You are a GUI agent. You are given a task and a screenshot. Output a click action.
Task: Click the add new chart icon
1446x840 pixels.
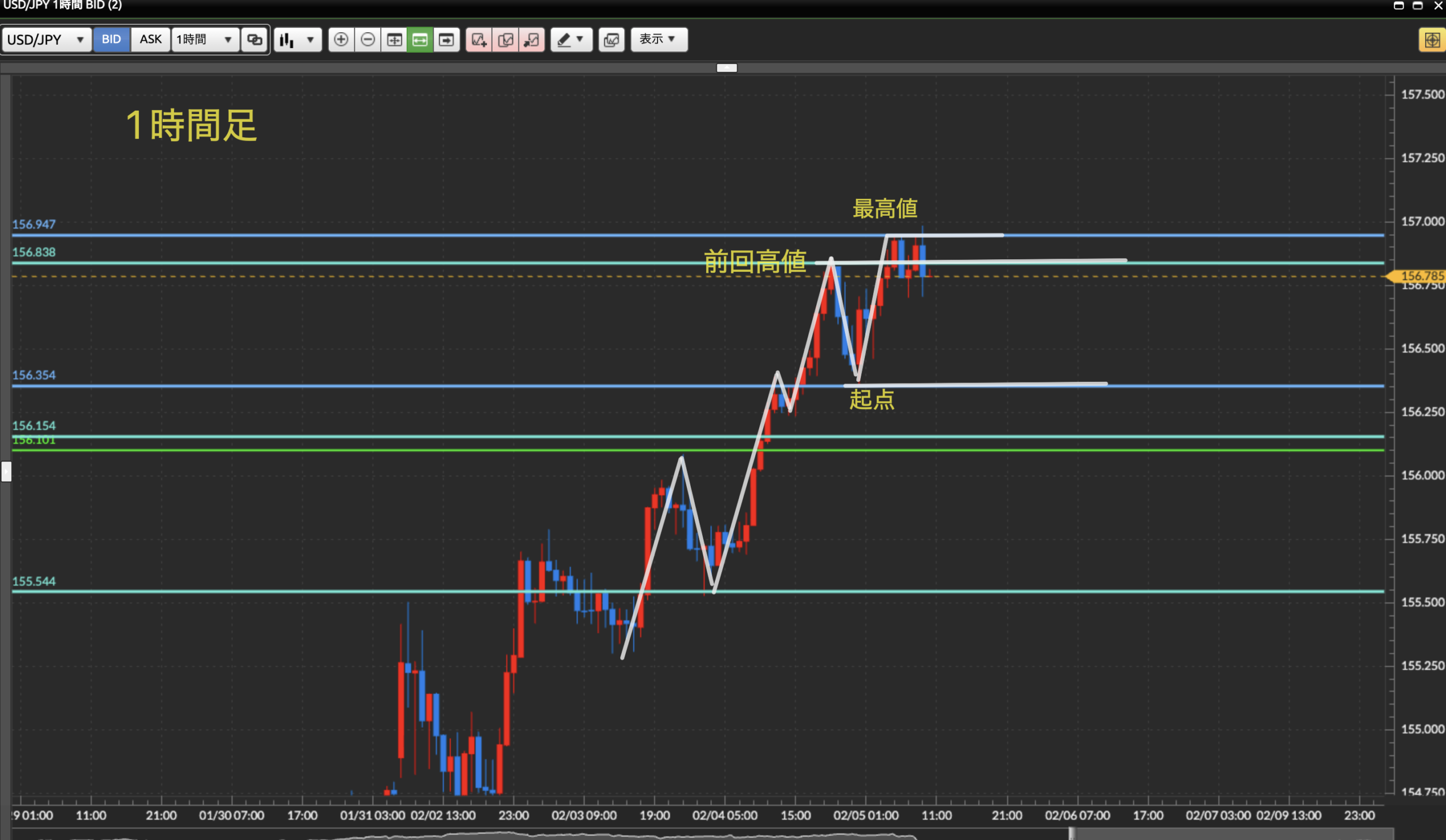(478, 40)
